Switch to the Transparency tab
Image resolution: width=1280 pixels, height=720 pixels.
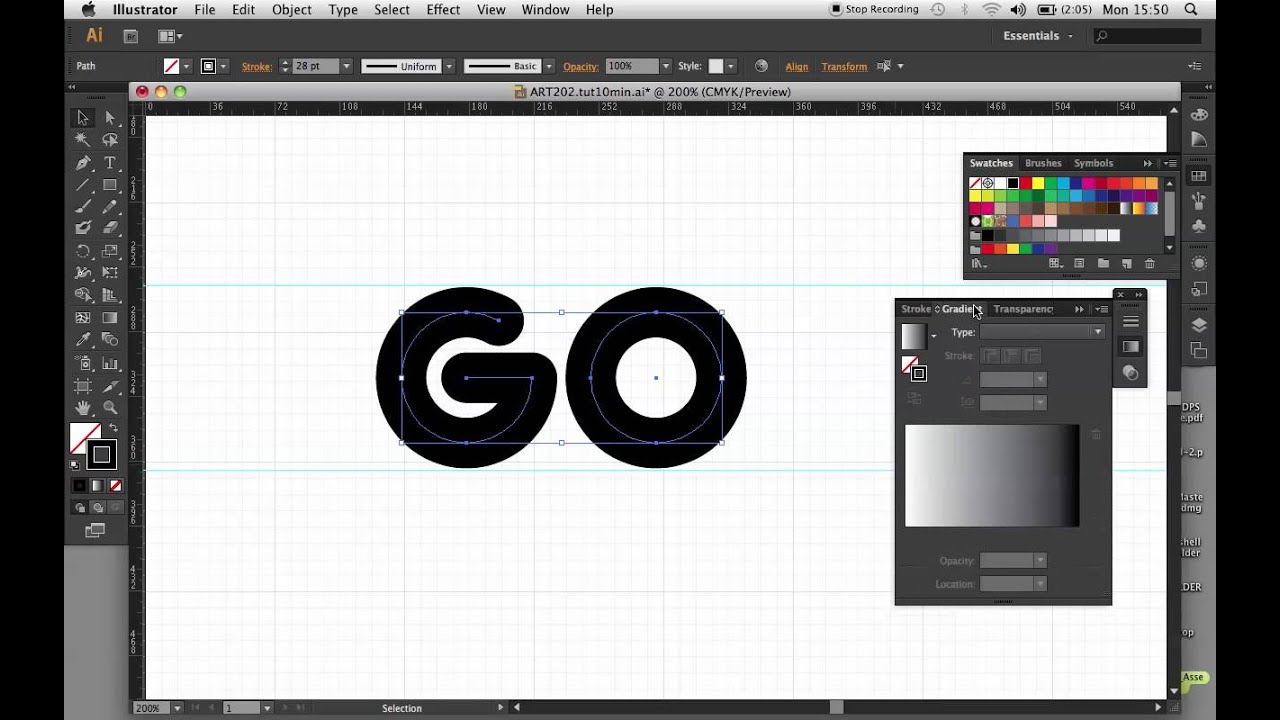point(1023,309)
